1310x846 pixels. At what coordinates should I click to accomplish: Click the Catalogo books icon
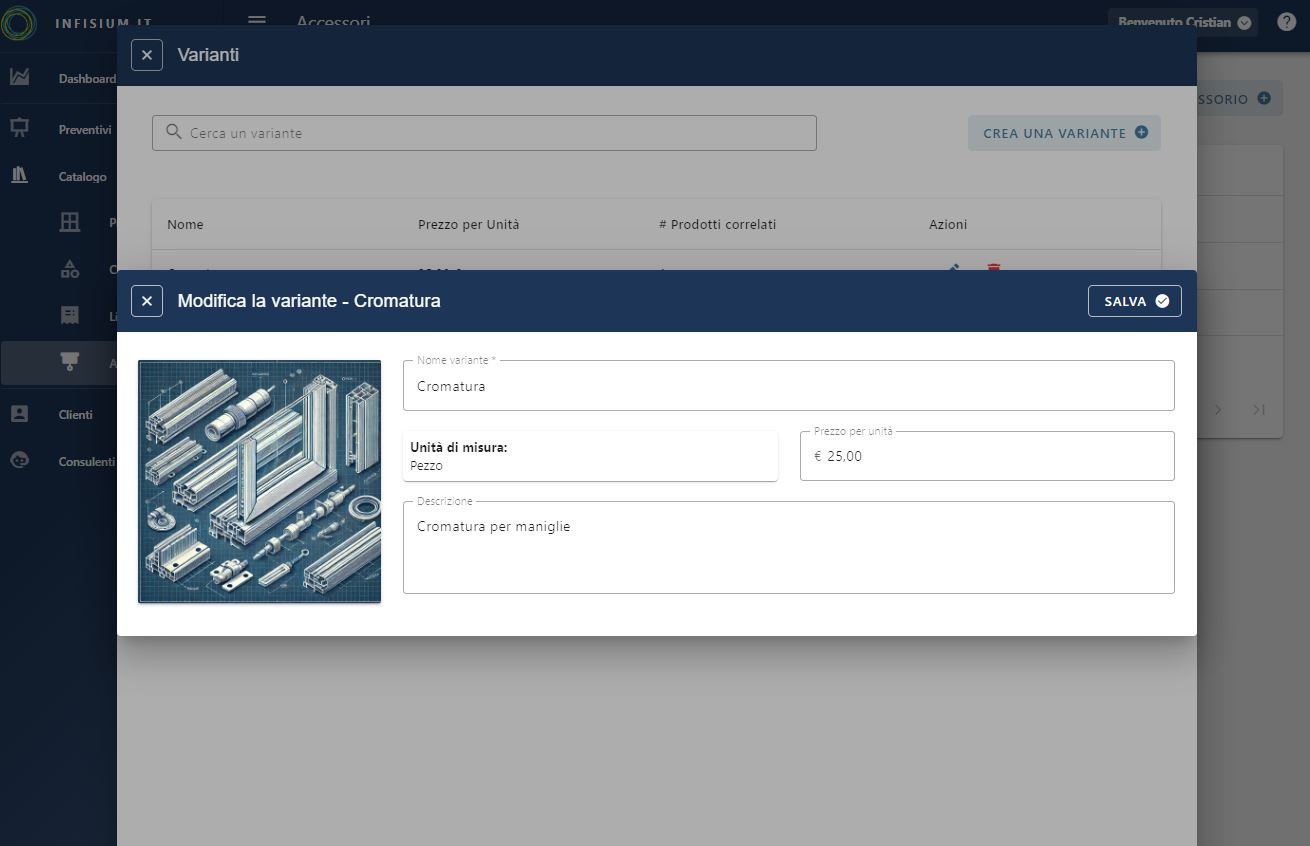pos(19,176)
